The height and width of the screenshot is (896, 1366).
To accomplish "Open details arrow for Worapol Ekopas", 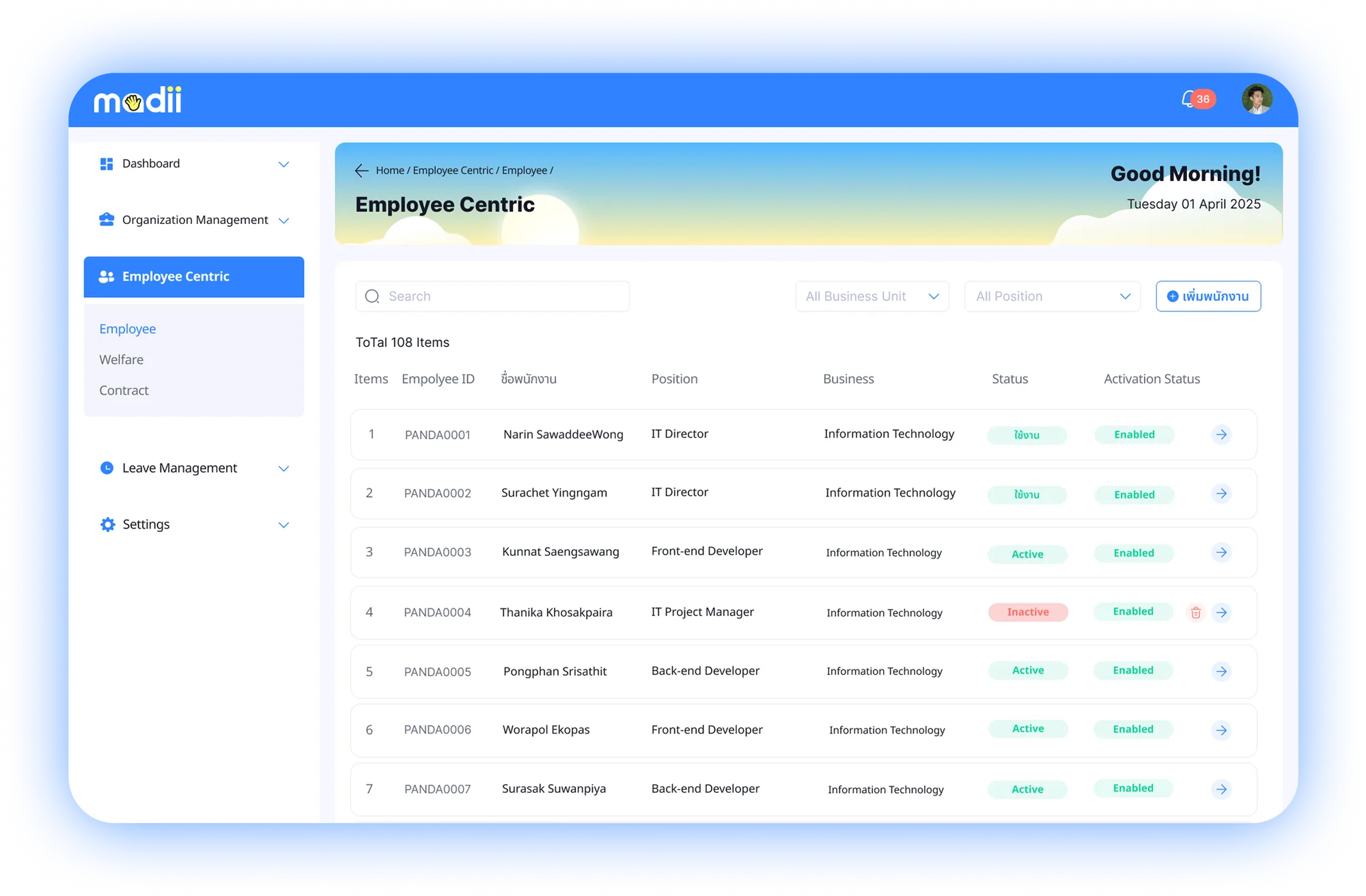I will click(x=1221, y=730).
